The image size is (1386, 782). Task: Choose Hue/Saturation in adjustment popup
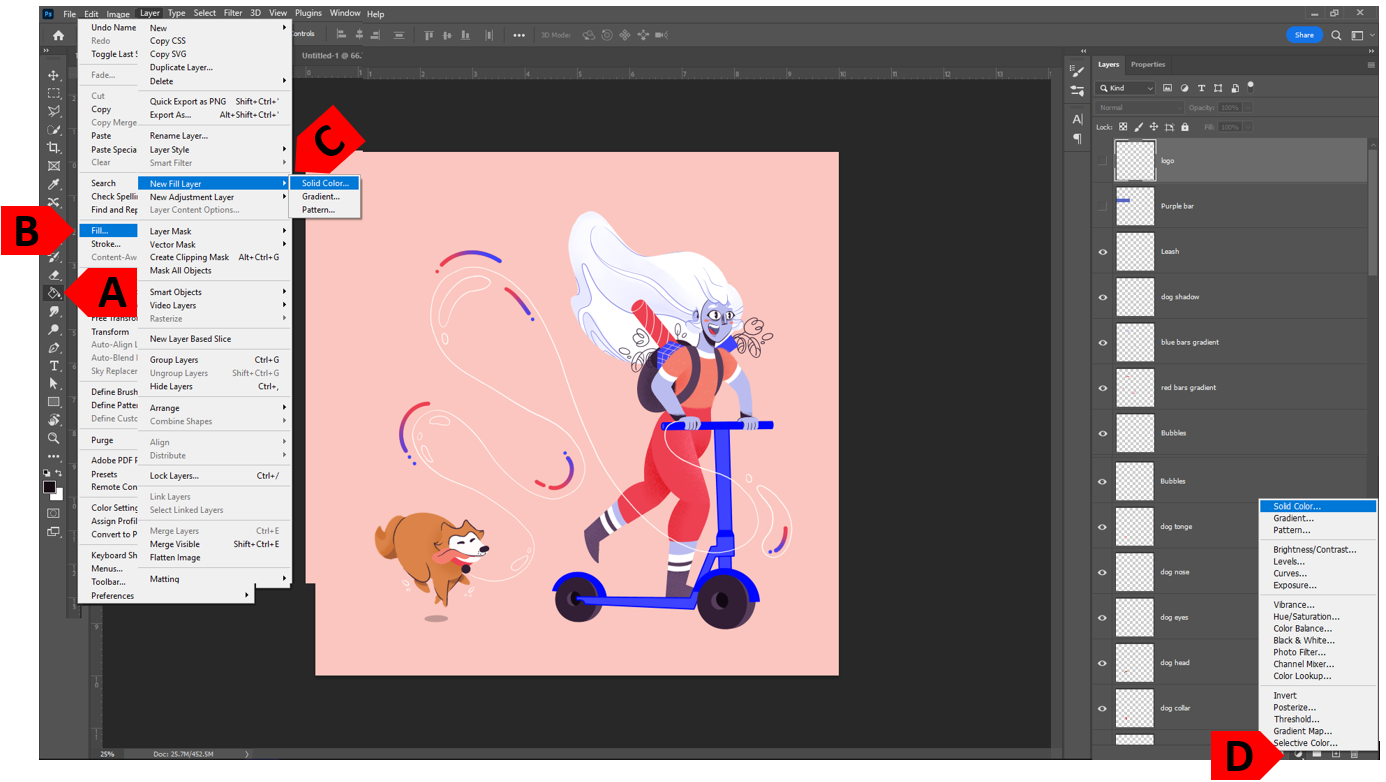tap(1306, 617)
